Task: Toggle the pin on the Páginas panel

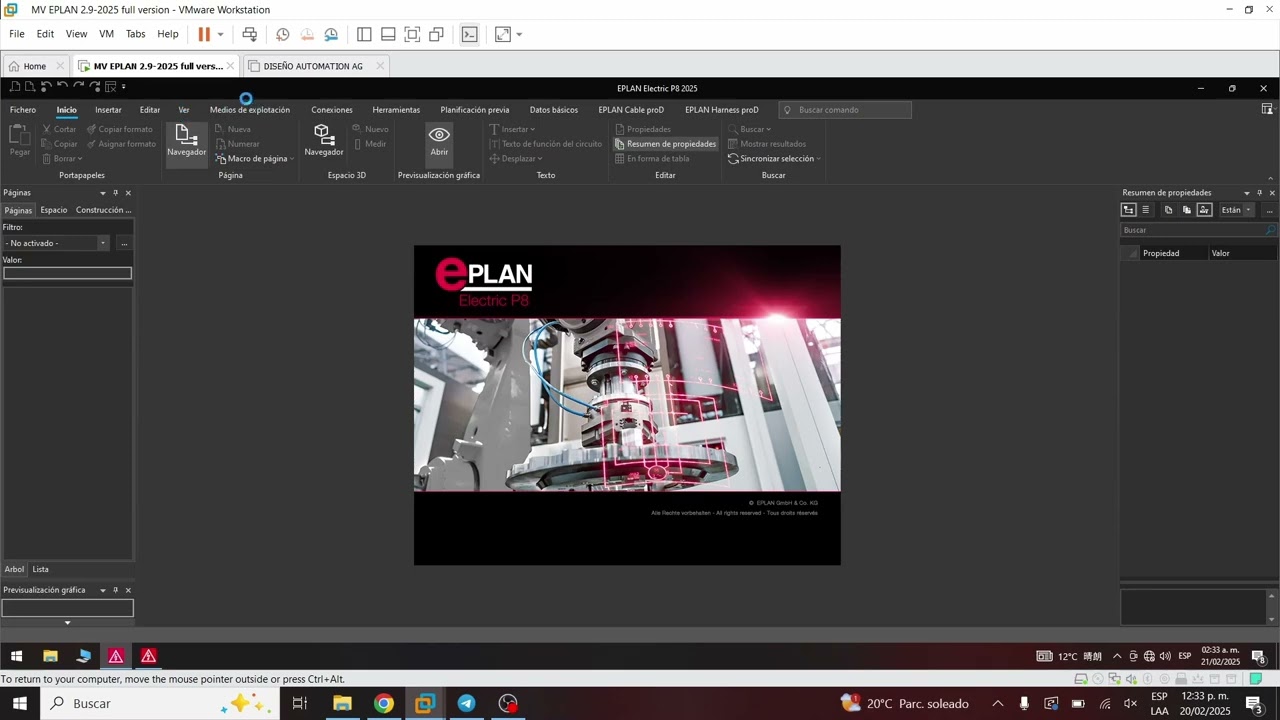Action: point(115,193)
